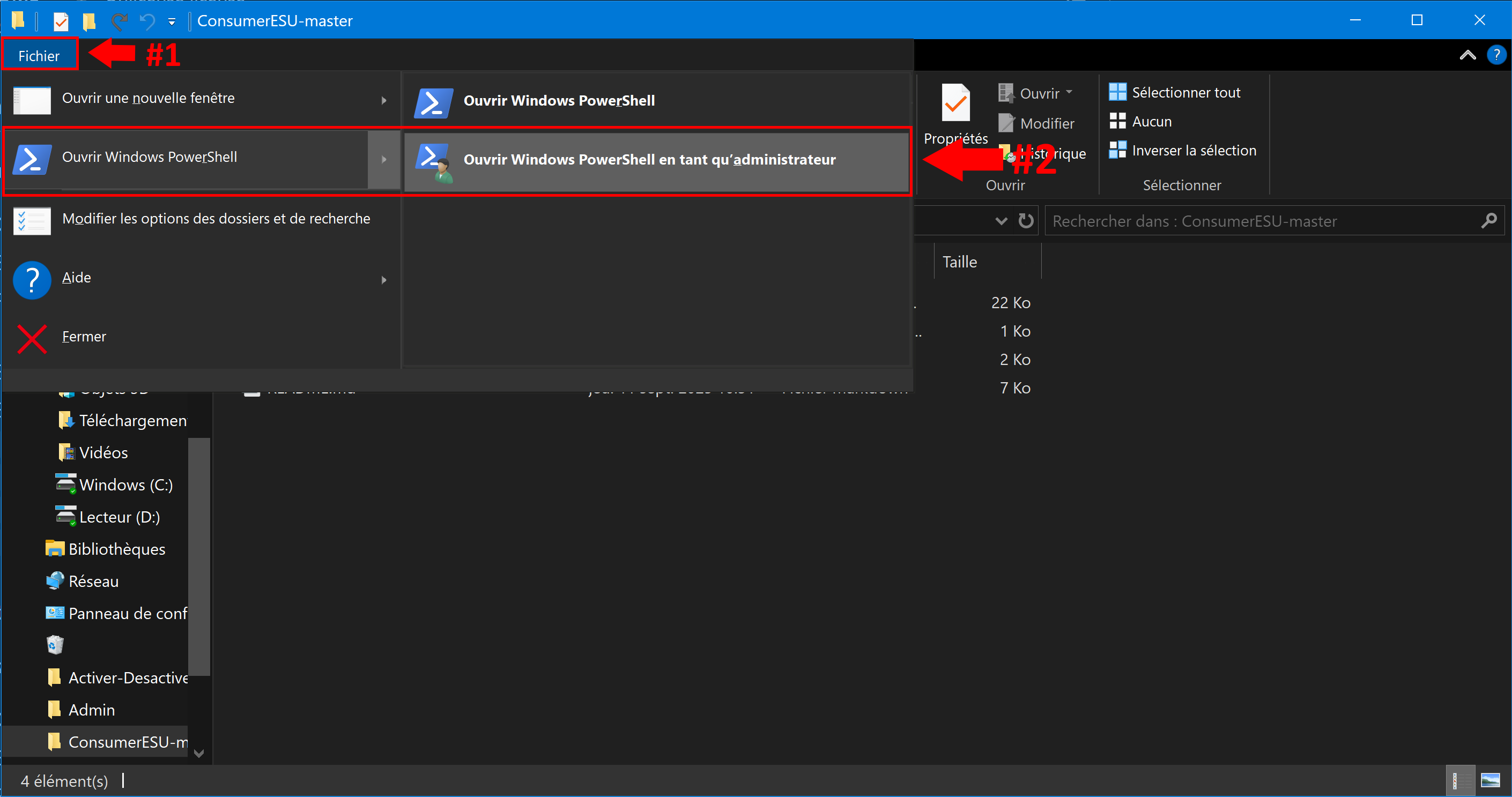Open the Fichier ribbon tab

tap(39, 56)
